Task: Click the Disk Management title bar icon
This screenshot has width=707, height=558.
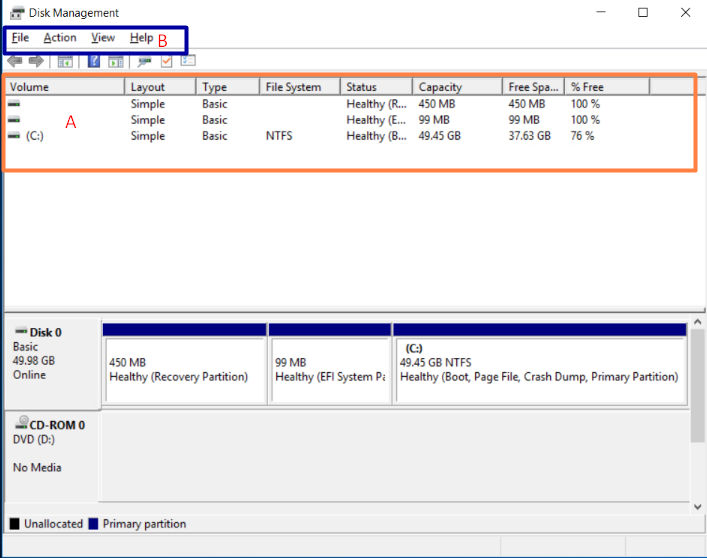Action: coord(17,13)
